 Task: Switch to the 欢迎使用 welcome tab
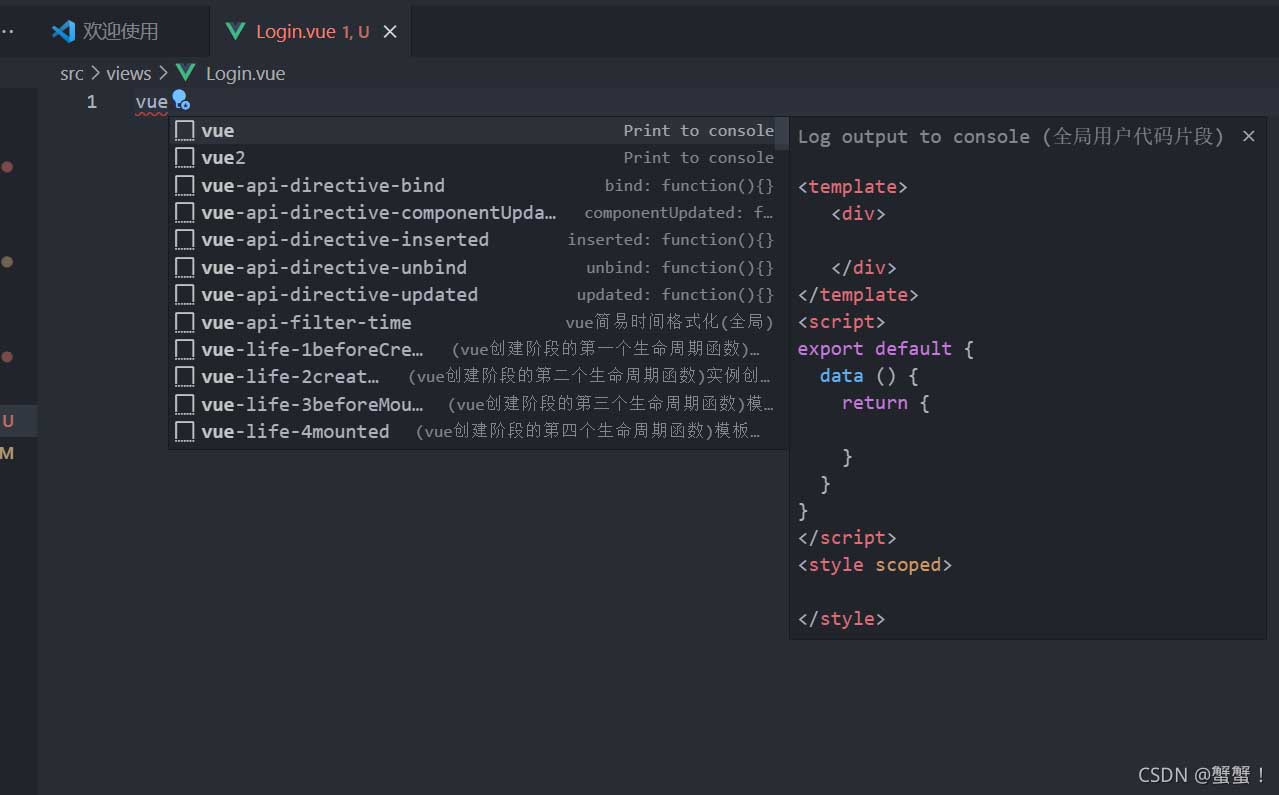point(120,32)
